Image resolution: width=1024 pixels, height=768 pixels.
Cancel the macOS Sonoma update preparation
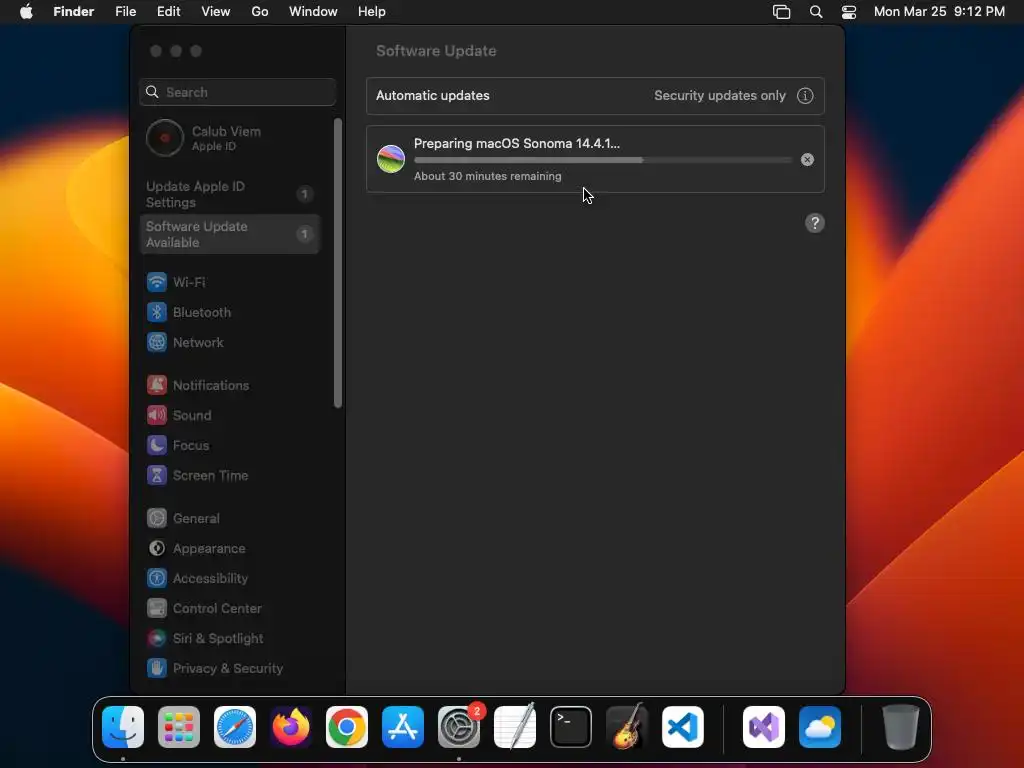pos(807,159)
